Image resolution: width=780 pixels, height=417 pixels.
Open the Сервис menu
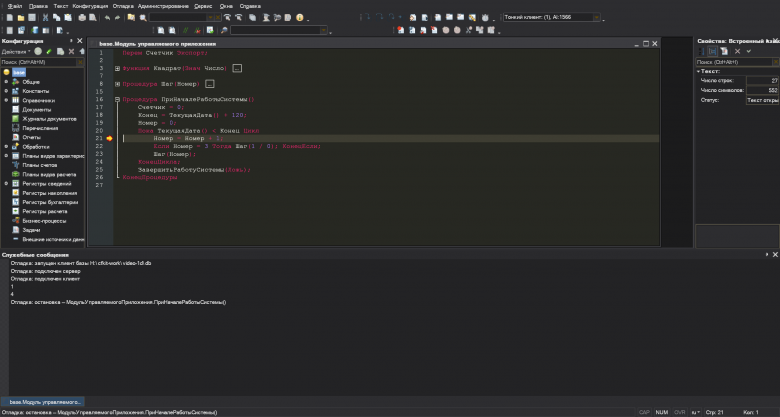click(203, 6)
